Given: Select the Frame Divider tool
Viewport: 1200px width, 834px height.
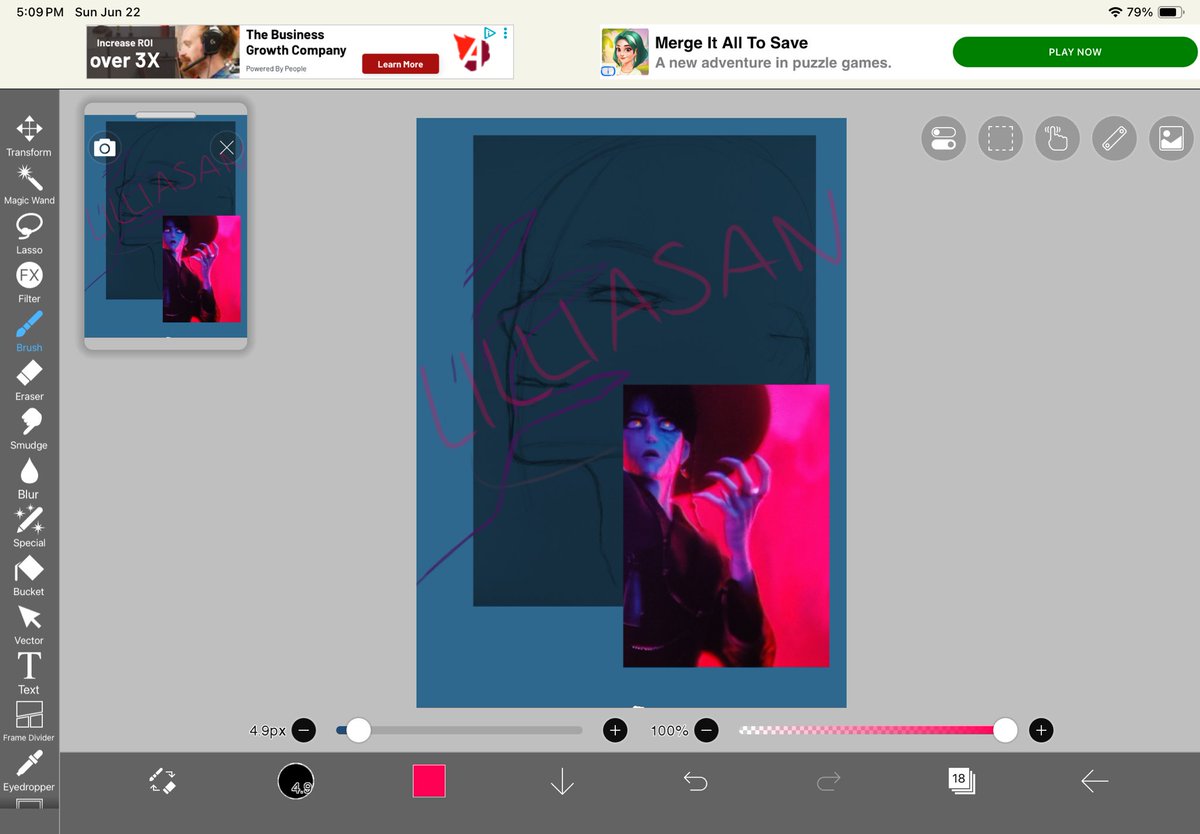Looking at the screenshot, I should (x=29, y=722).
